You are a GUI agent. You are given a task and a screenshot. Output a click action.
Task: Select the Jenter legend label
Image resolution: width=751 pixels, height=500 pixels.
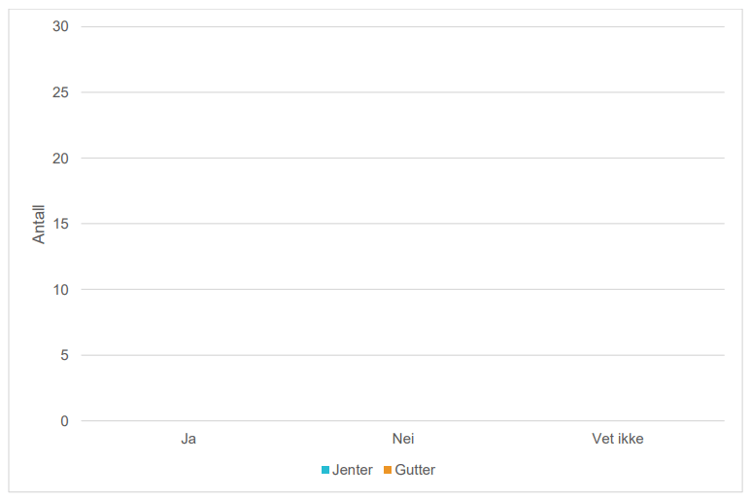point(352,470)
